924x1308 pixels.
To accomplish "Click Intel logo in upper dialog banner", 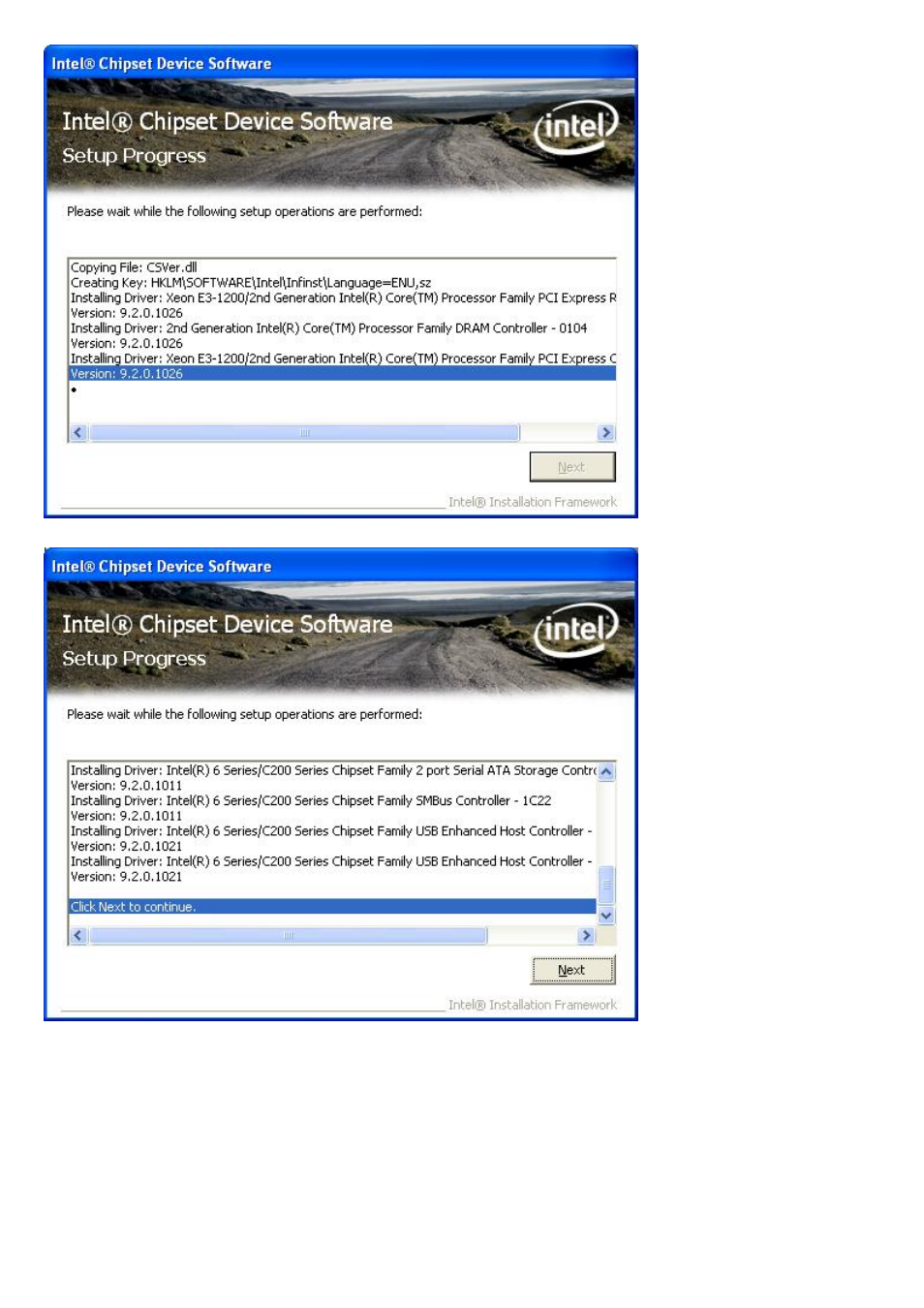I will 575,128.
